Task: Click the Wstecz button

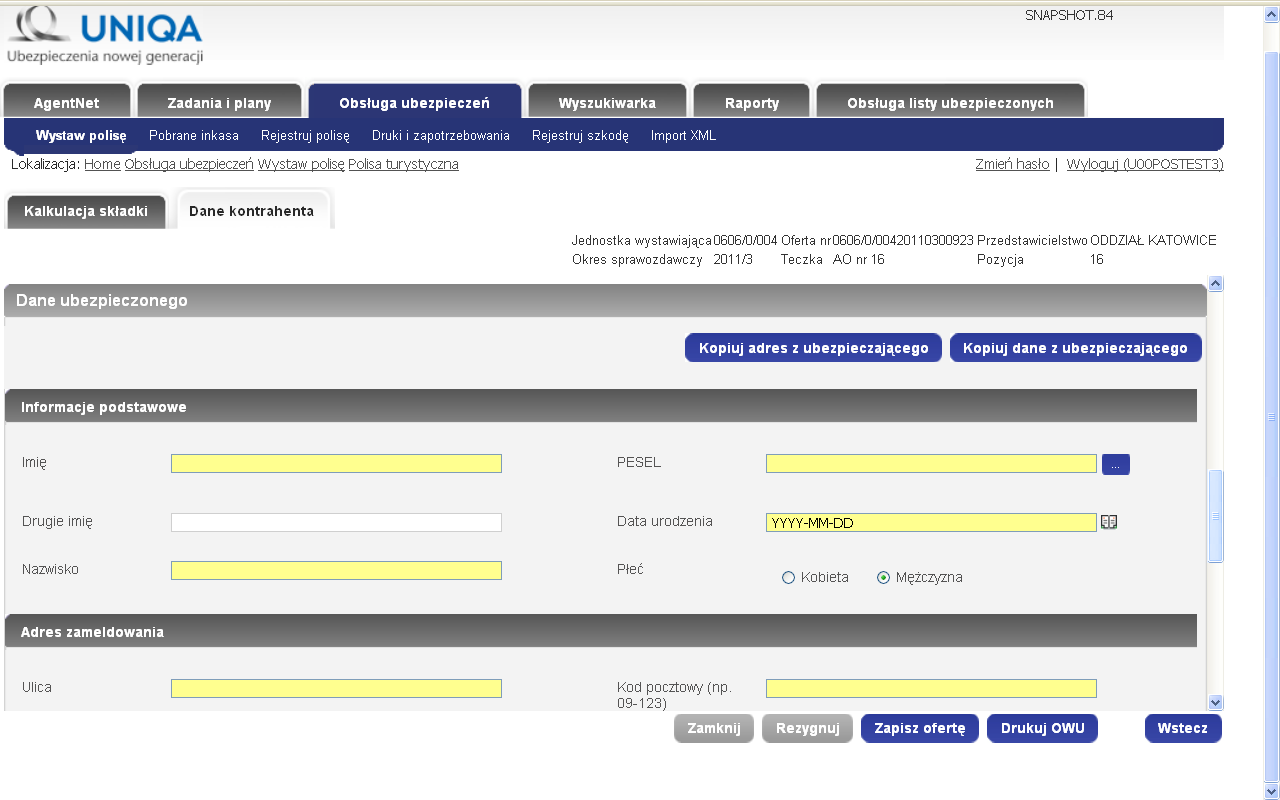Action: click(x=1183, y=728)
